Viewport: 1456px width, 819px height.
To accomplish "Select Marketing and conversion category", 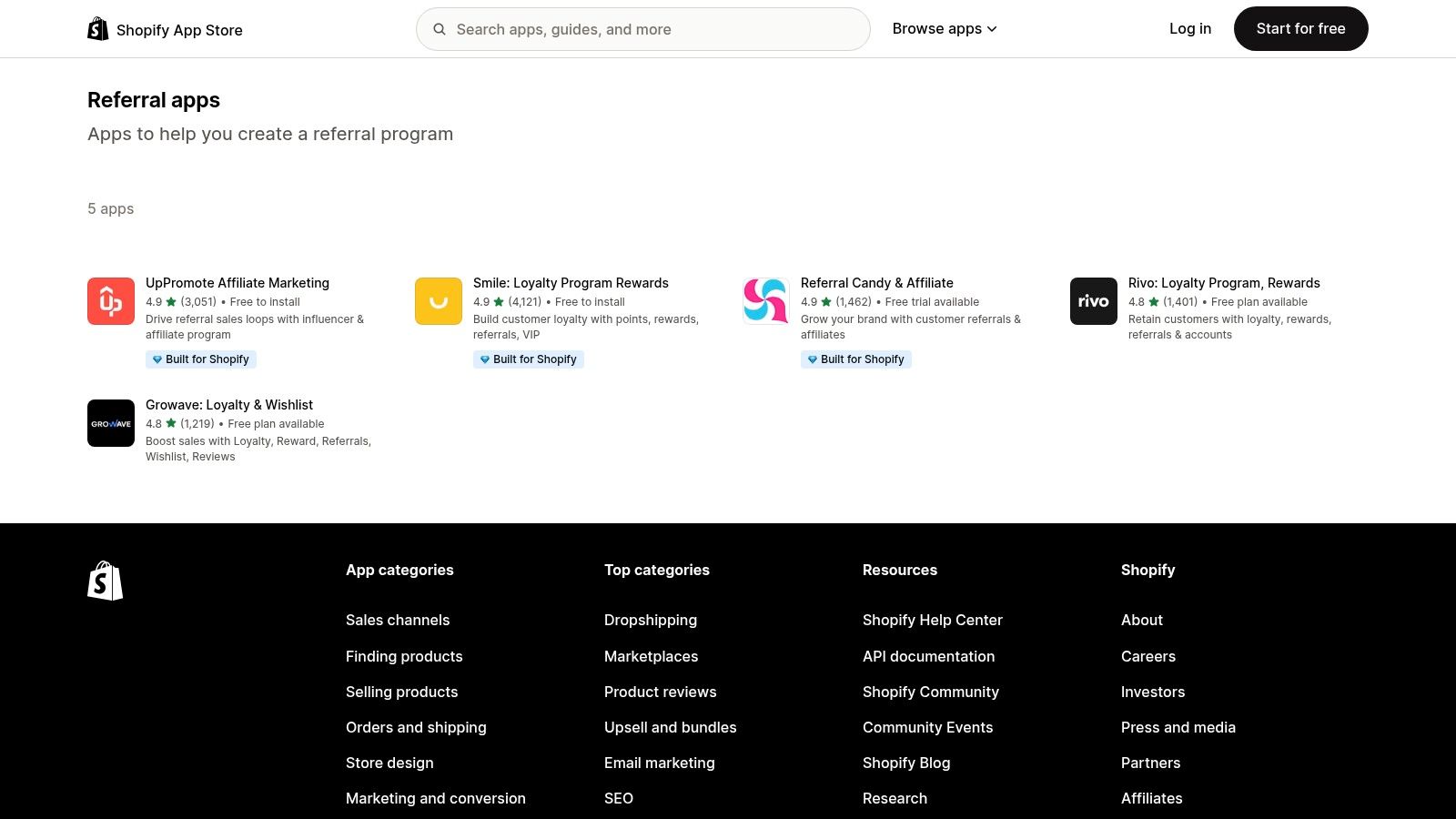I will [x=435, y=798].
